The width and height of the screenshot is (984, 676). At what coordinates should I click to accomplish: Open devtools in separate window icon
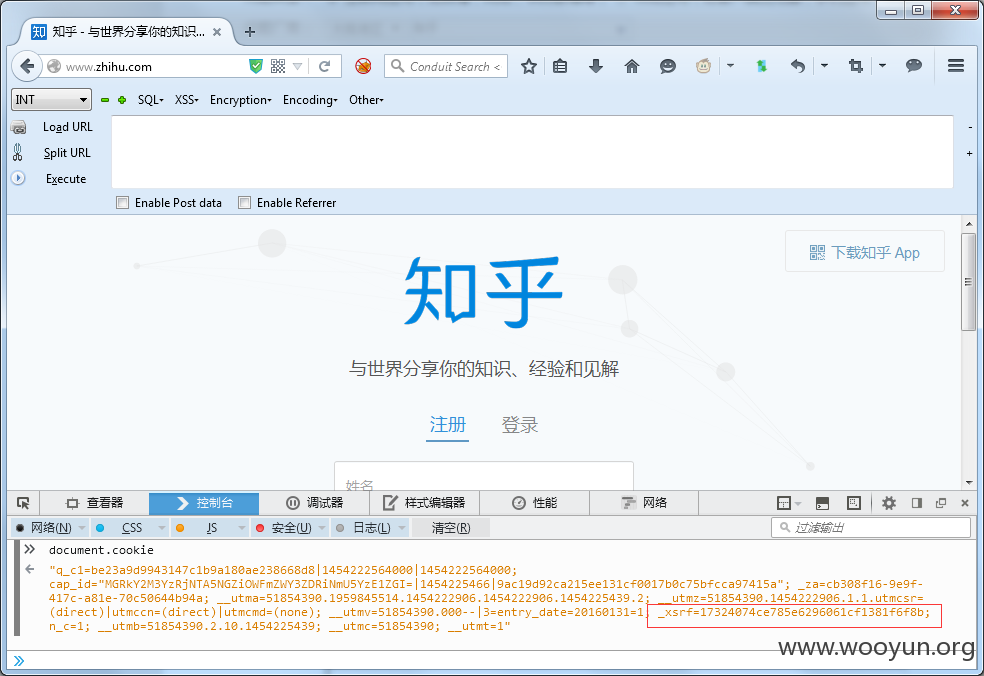coord(941,503)
